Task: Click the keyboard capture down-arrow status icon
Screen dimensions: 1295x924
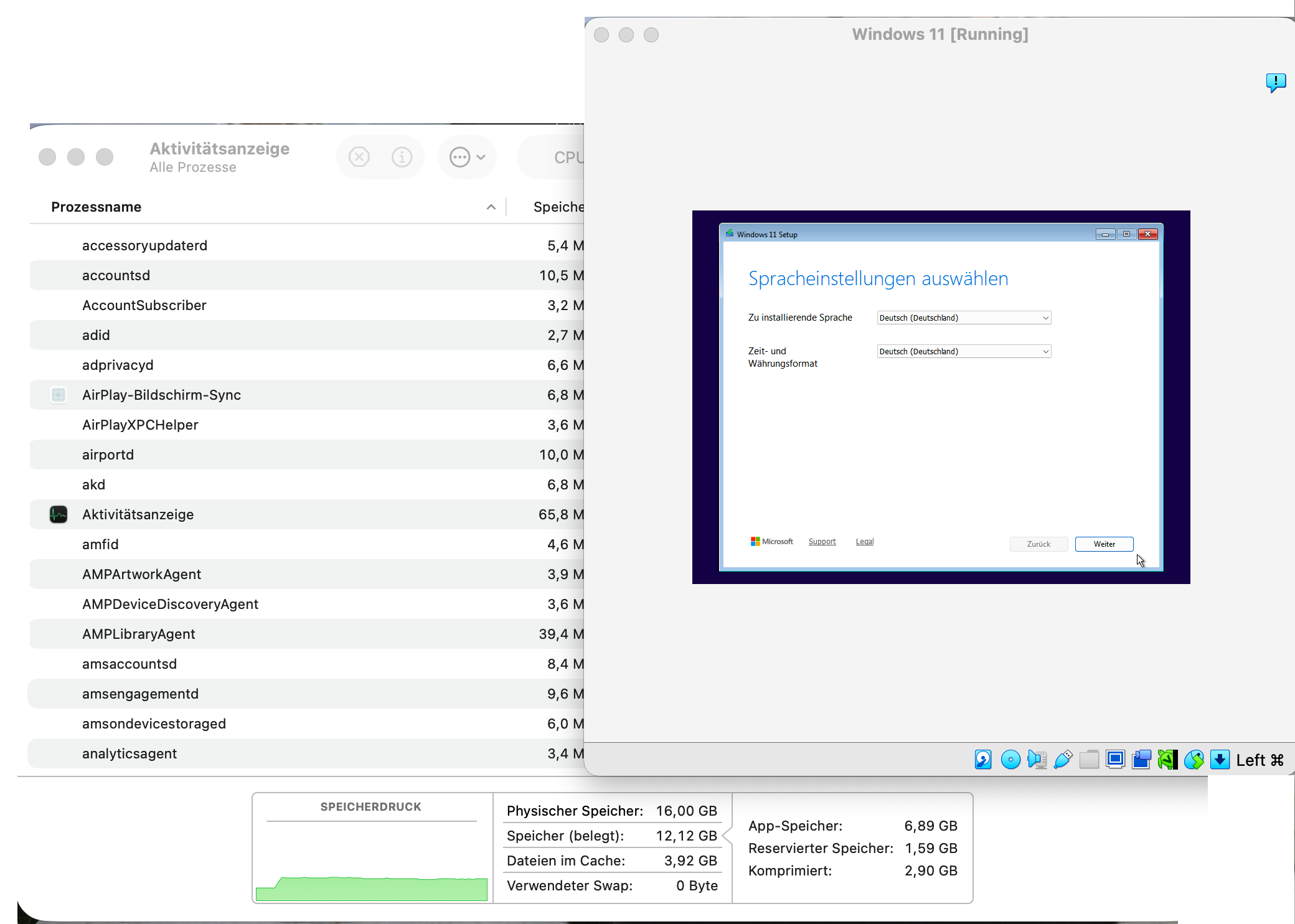Action: pyautogui.click(x=1220, y=760)
